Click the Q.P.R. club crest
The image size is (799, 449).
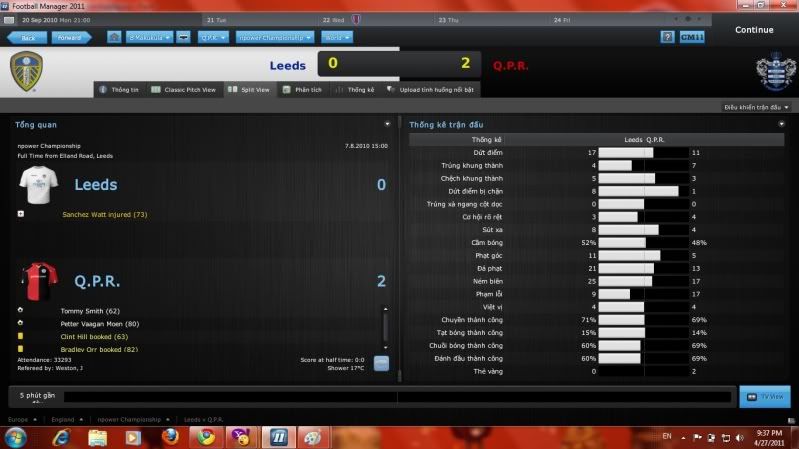tap(776, 71)
